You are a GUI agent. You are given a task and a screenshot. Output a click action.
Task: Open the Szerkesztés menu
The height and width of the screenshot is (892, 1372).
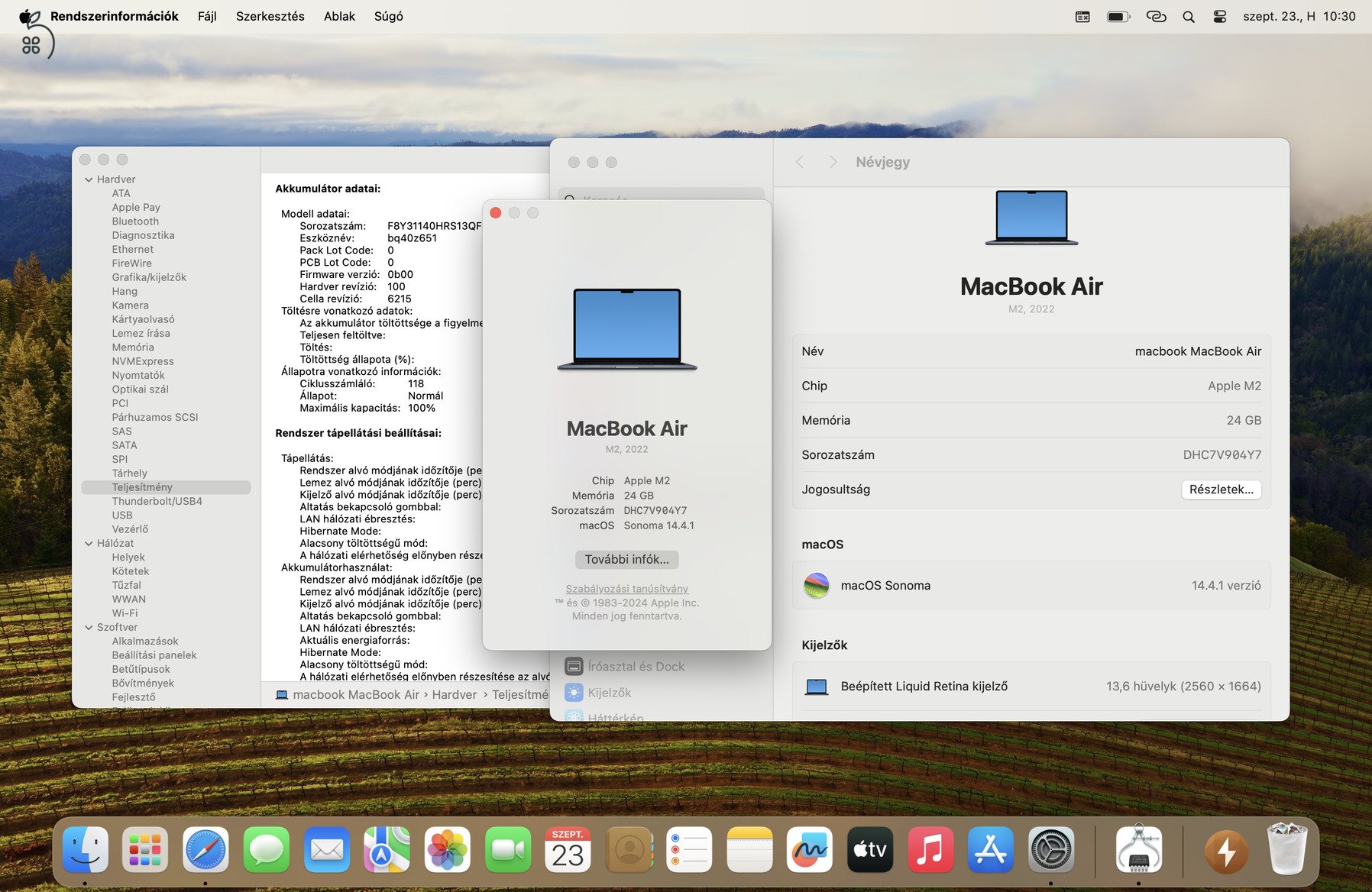coord(270,16)
